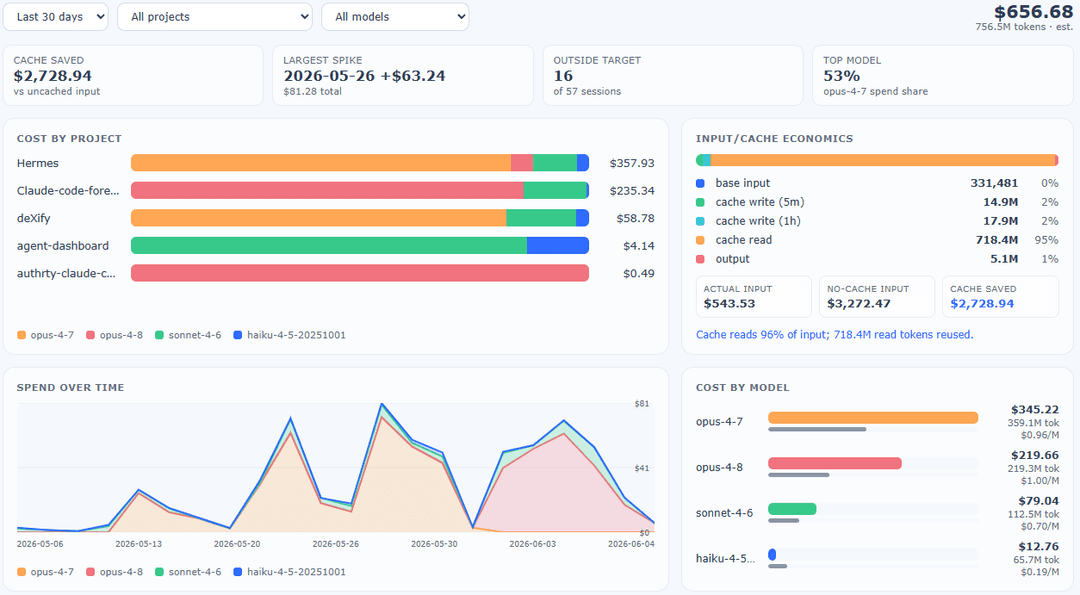This screenshot has width=1080, height=595.
Task: Click the cache read orange marker
Action: click(700, 240)
